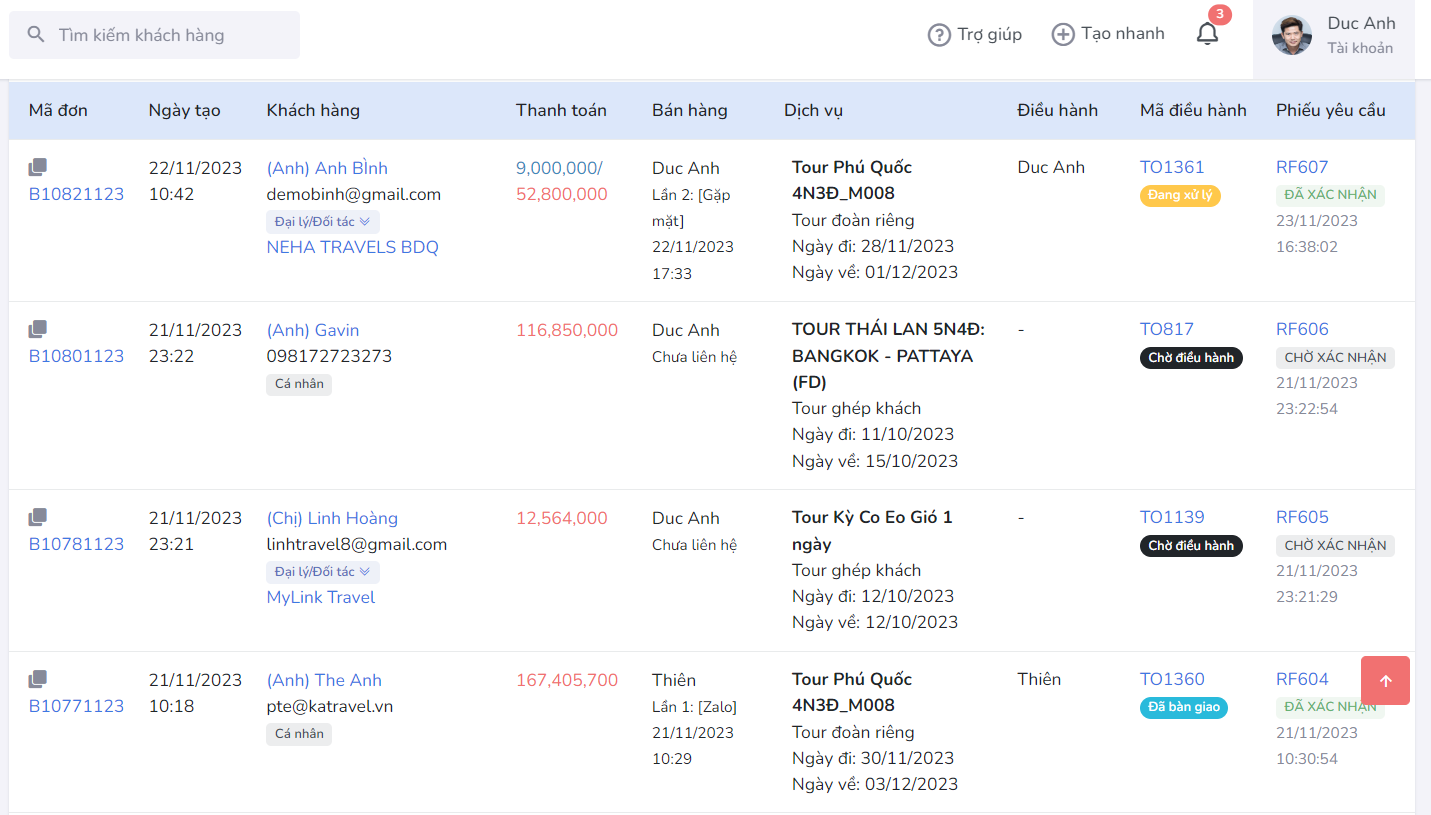Click phone number 098172723273
Screen dimensions: 1431x815
329,356
